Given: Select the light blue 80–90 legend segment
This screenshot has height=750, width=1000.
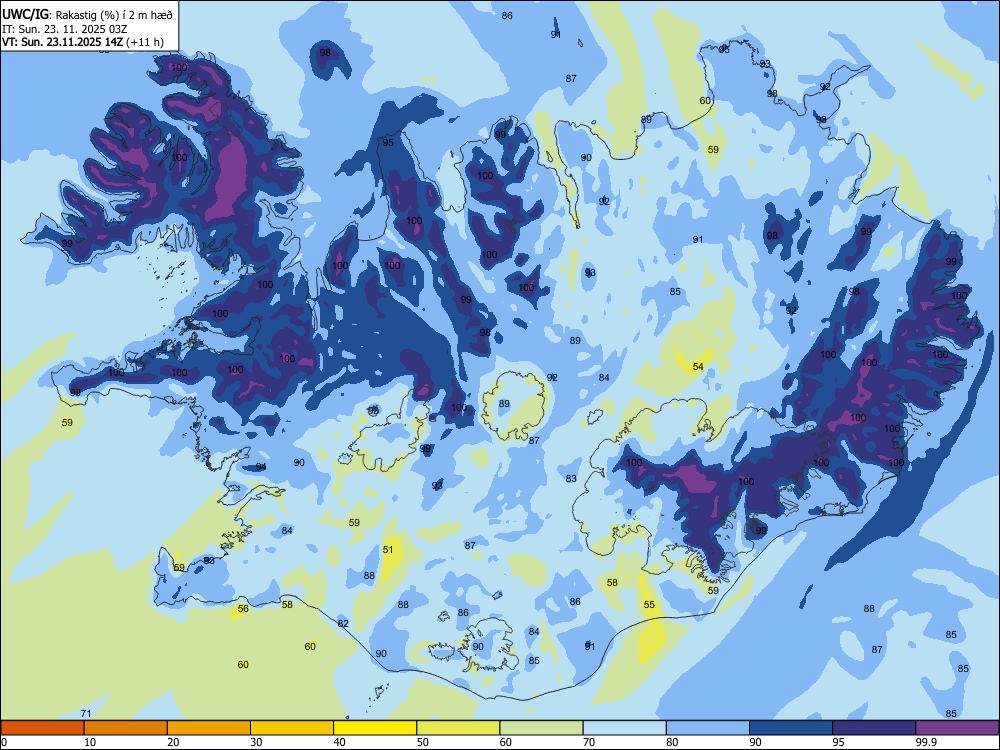Looking at the screenshot, I should pos(708,728).
